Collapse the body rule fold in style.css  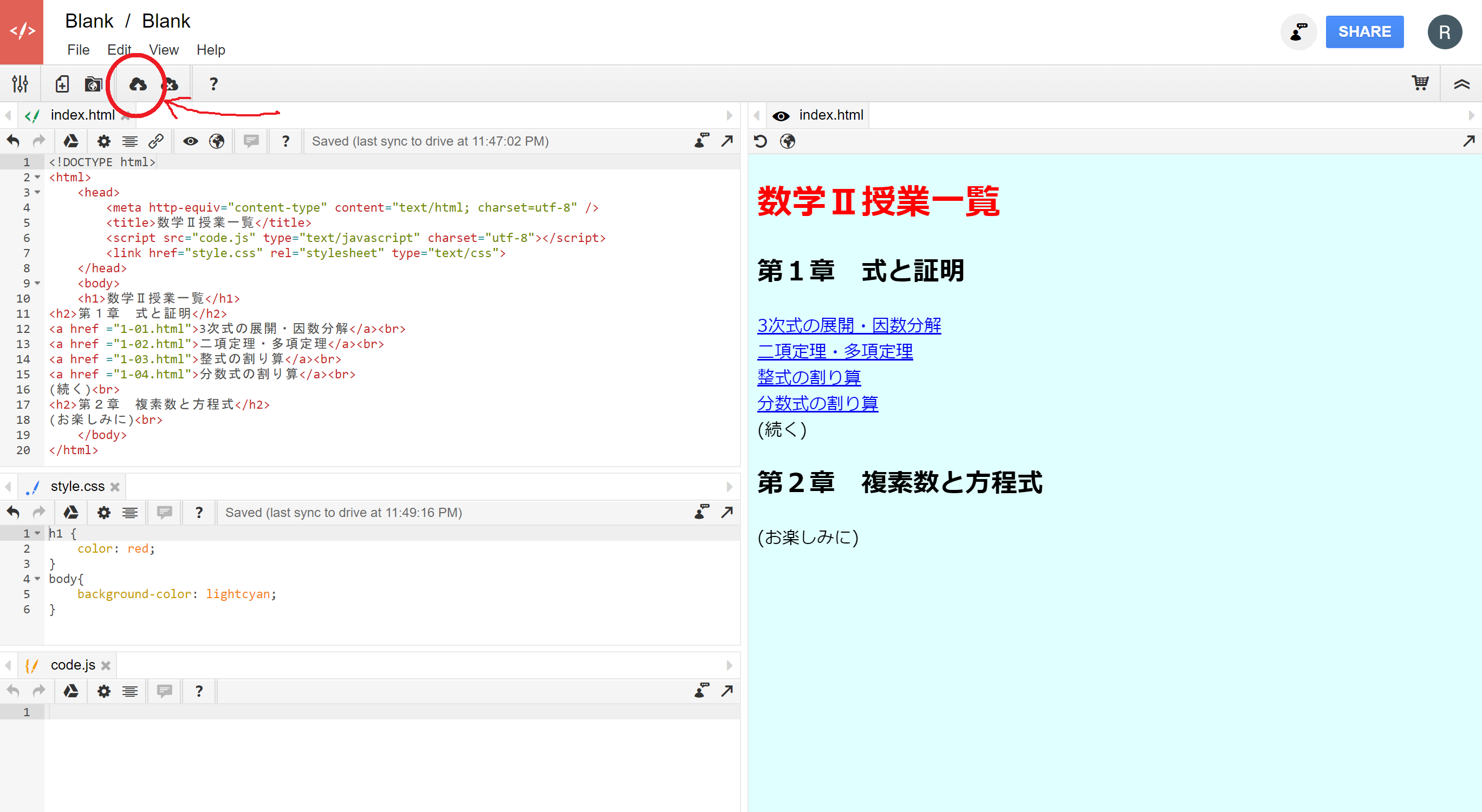pyautogui.click(x=37, y=579)
